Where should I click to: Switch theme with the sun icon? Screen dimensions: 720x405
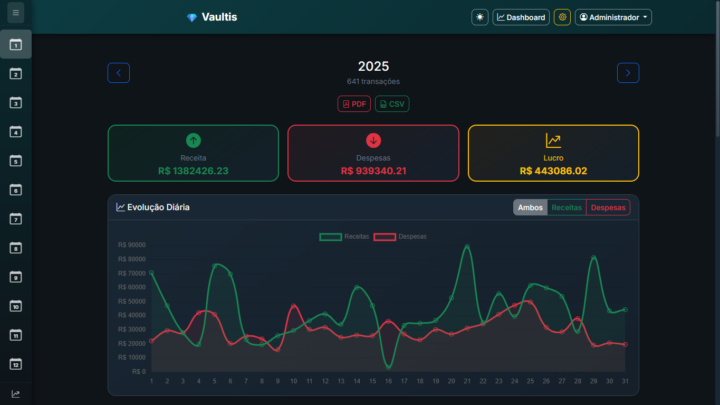(x=480, y=17)
